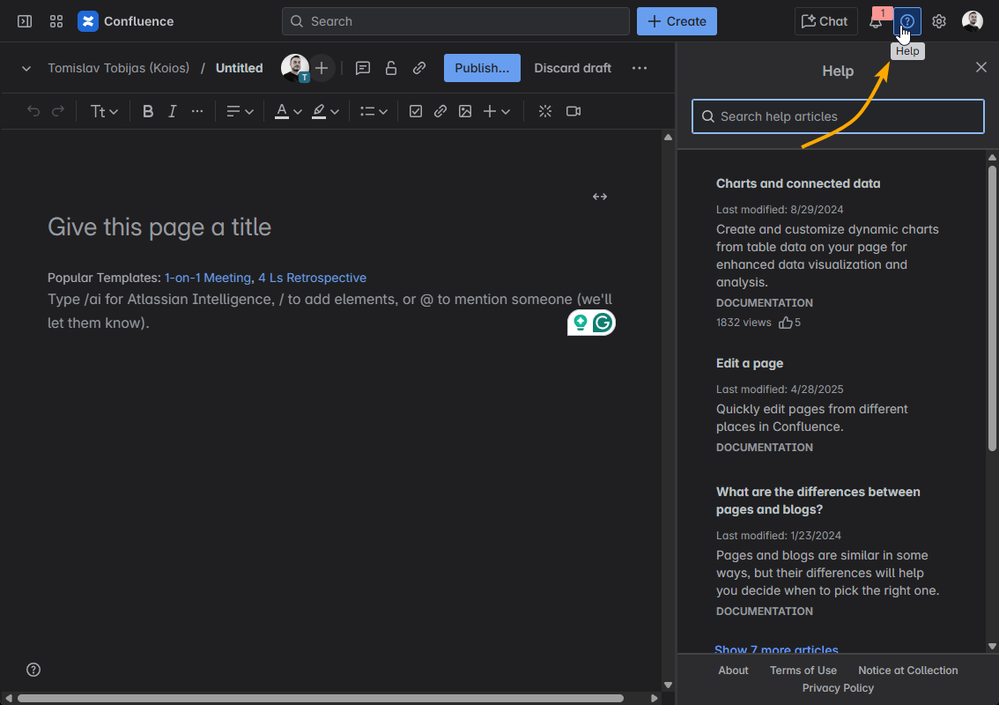Open the app switcher grid menu

click(56, 21)
